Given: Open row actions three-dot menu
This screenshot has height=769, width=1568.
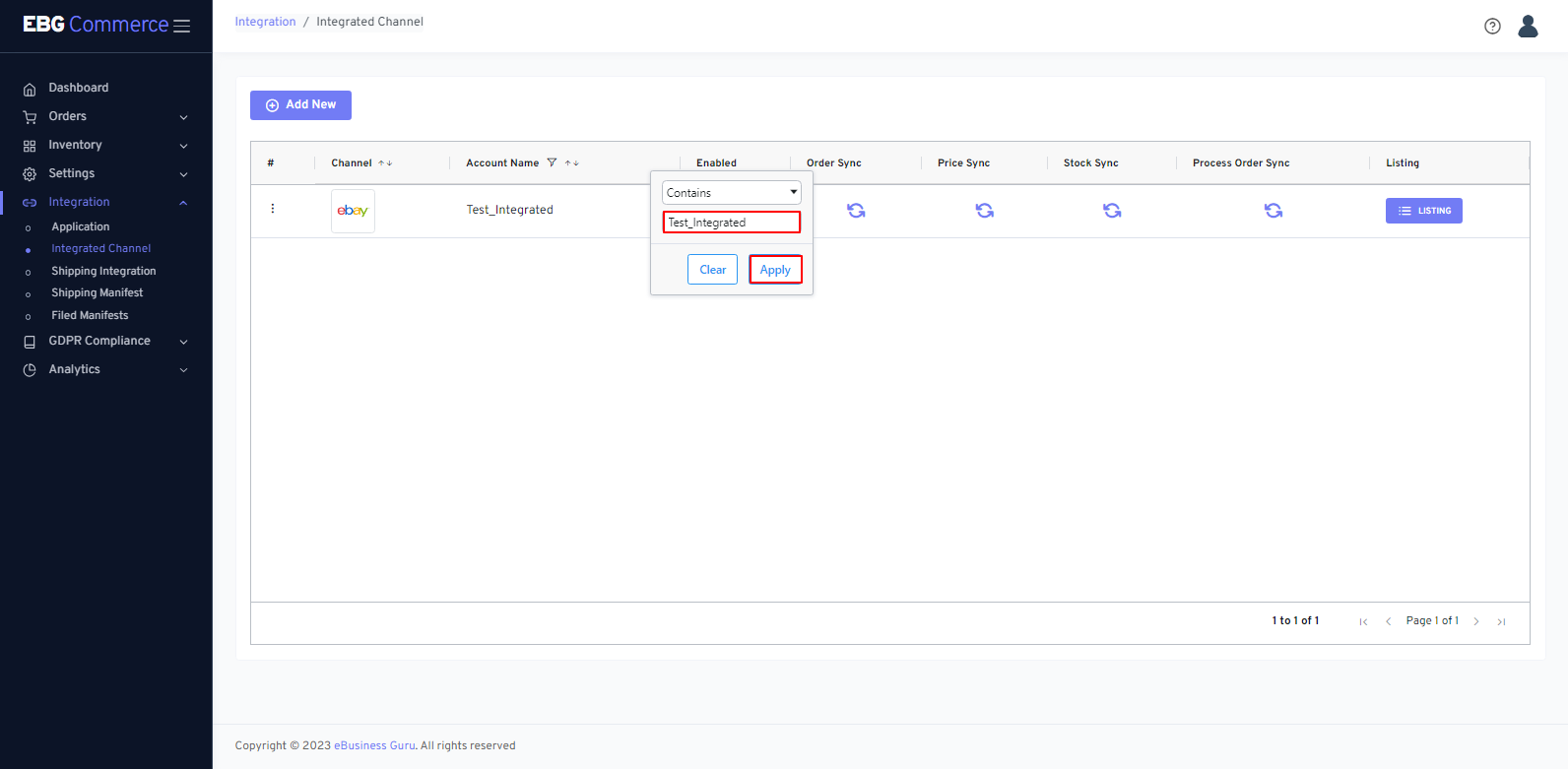Looking at the screenshot, I should click(273, 209).
